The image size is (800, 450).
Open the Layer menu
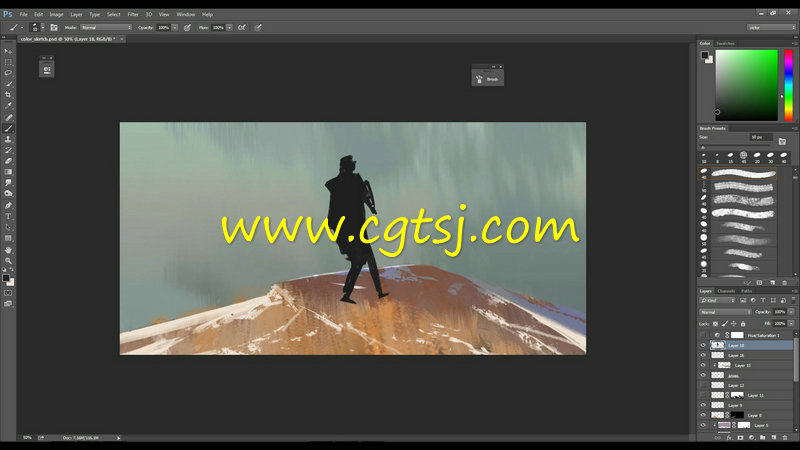click(x=76, y=14)
